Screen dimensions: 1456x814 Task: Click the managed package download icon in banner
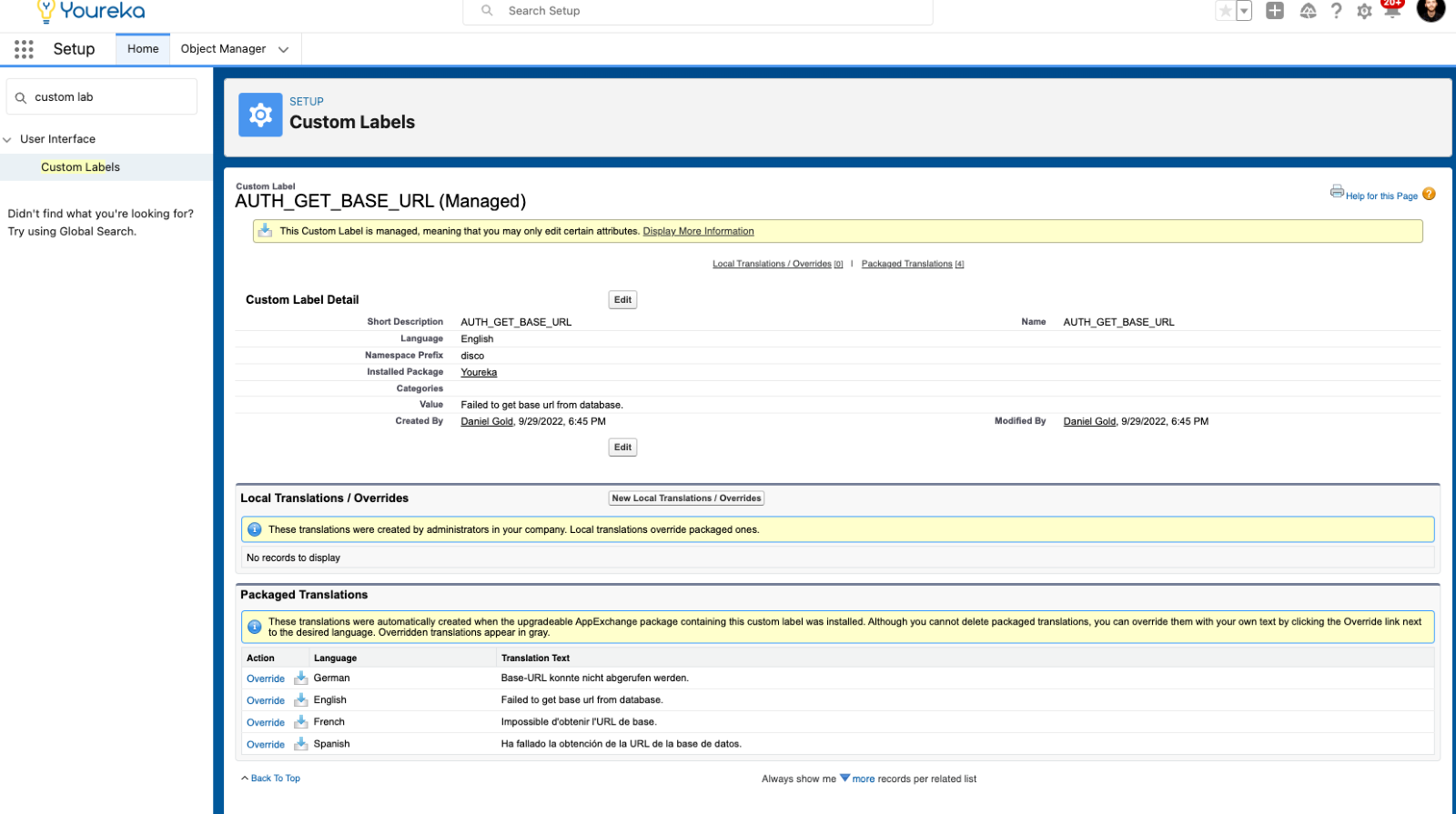(x=265, y=230)
